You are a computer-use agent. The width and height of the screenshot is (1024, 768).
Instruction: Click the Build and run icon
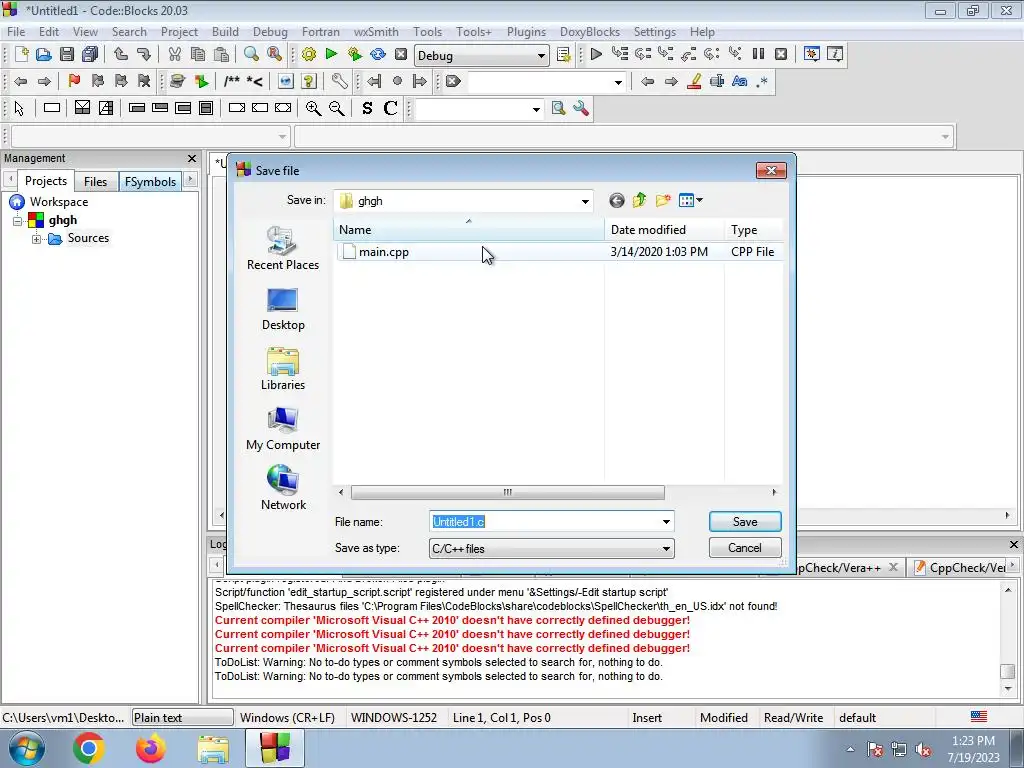[355, 54]
